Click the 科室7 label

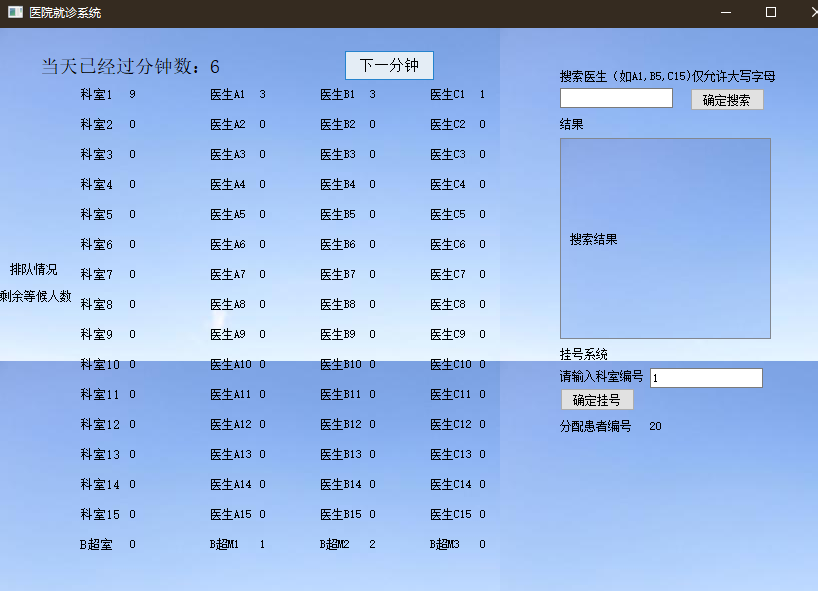point(97,274)
